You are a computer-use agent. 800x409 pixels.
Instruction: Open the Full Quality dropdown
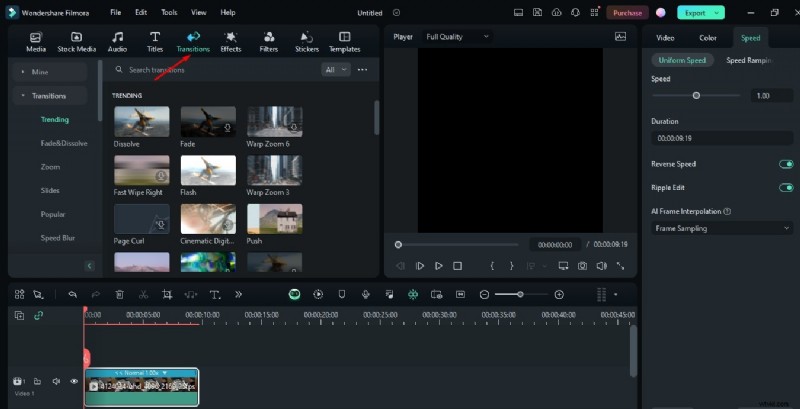[x=458, y=37]
